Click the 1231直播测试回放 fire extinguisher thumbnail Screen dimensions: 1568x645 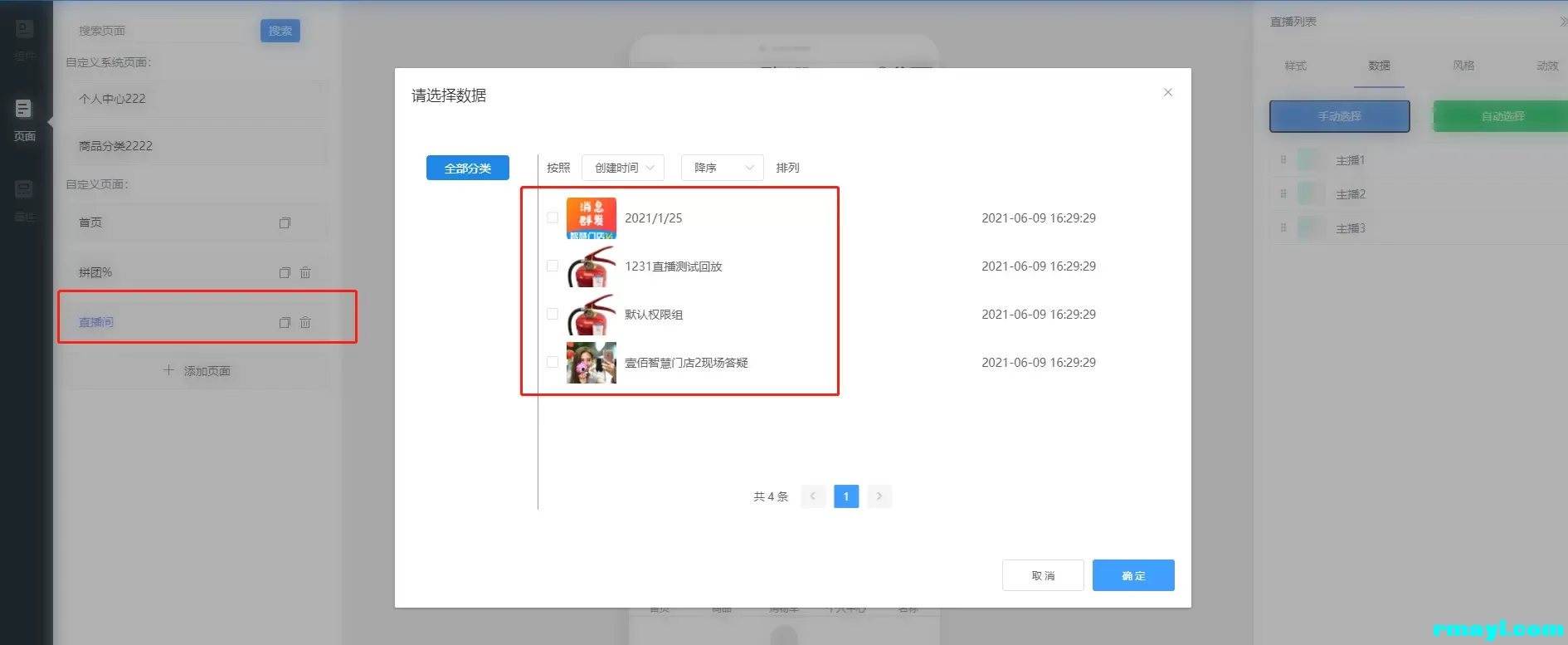[x=592, y=266]
